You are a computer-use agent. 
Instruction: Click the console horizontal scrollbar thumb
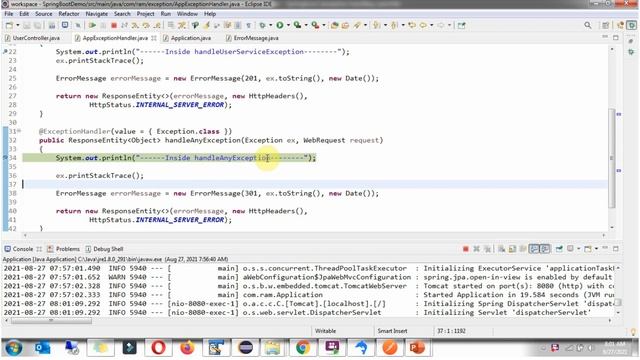[x=51, y=321]
